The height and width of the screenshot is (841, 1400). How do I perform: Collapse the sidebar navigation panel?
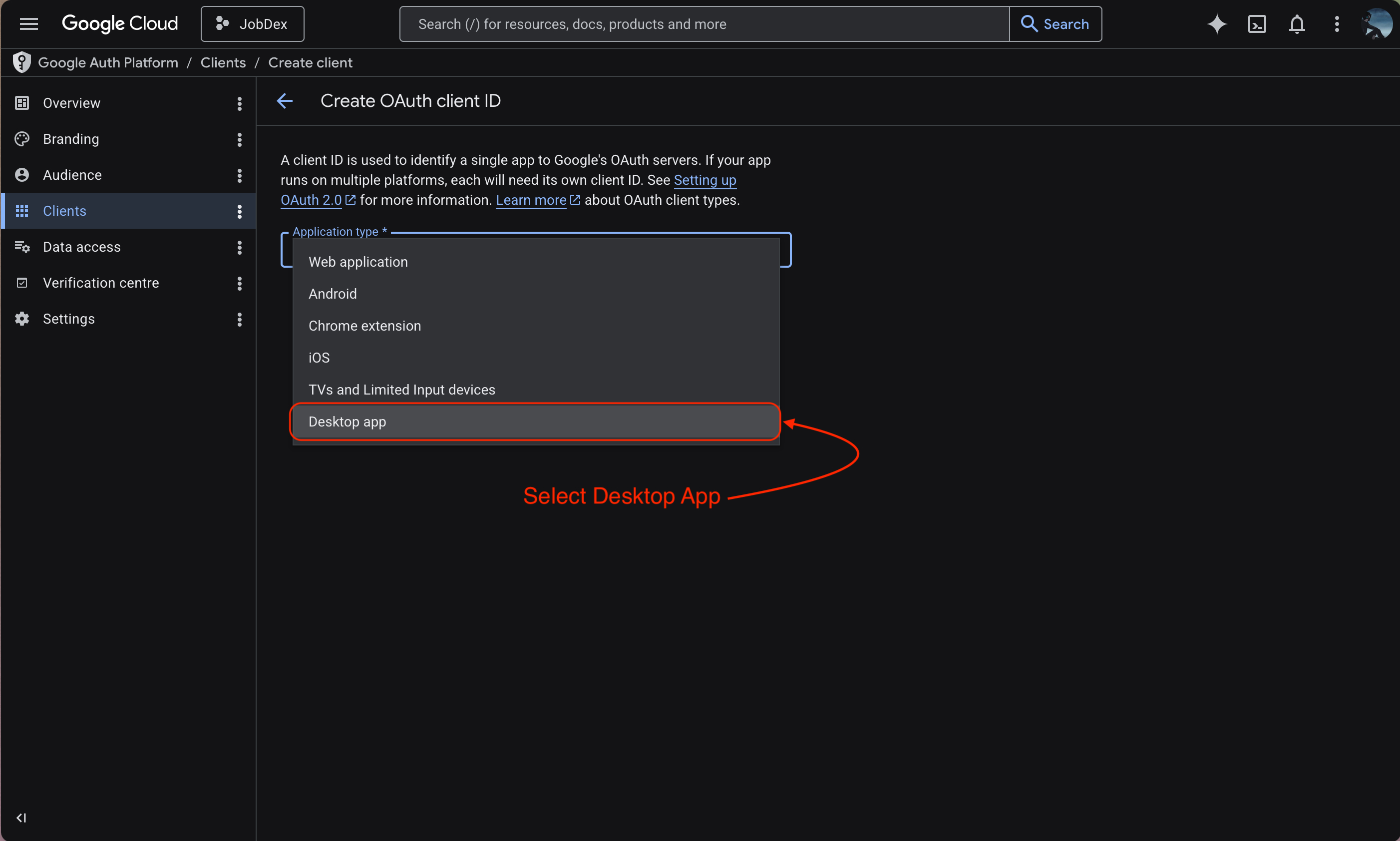[x=21, y=818]
